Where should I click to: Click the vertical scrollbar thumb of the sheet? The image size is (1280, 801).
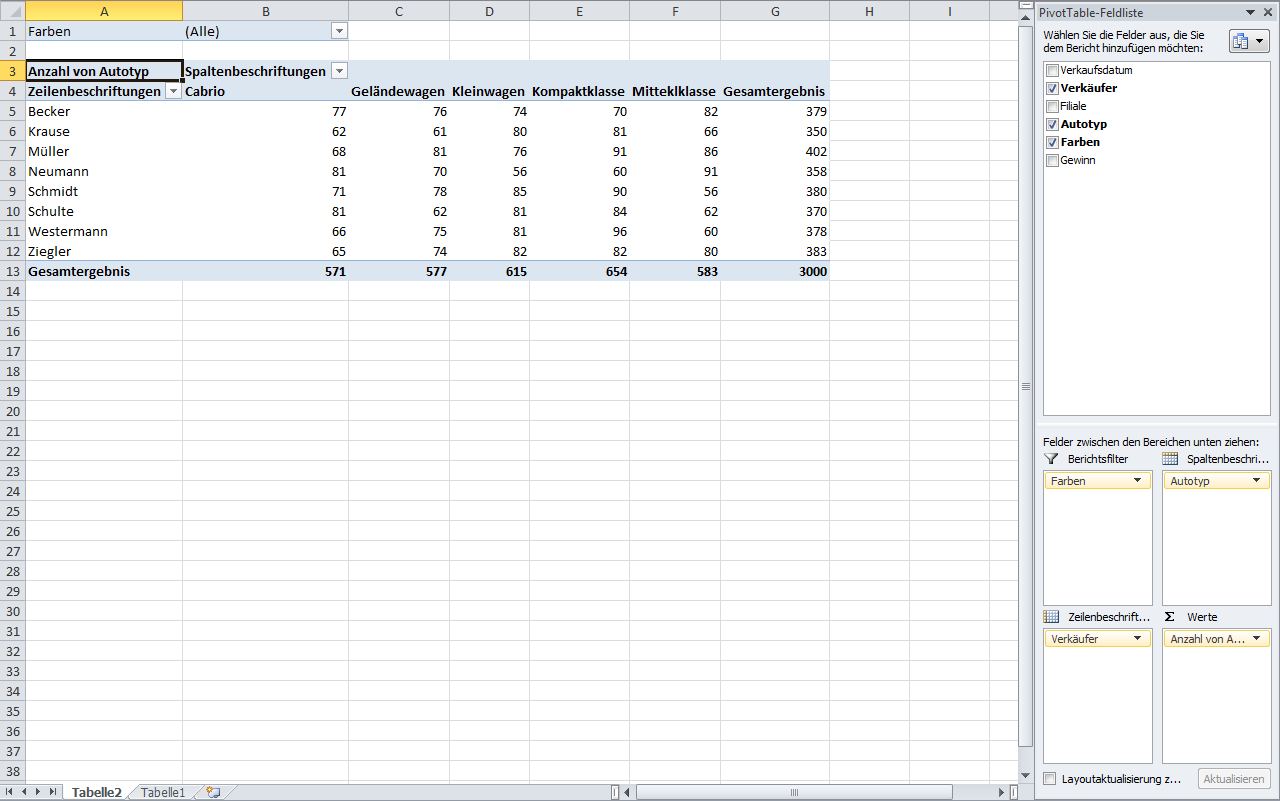(x=1025, y=386)
